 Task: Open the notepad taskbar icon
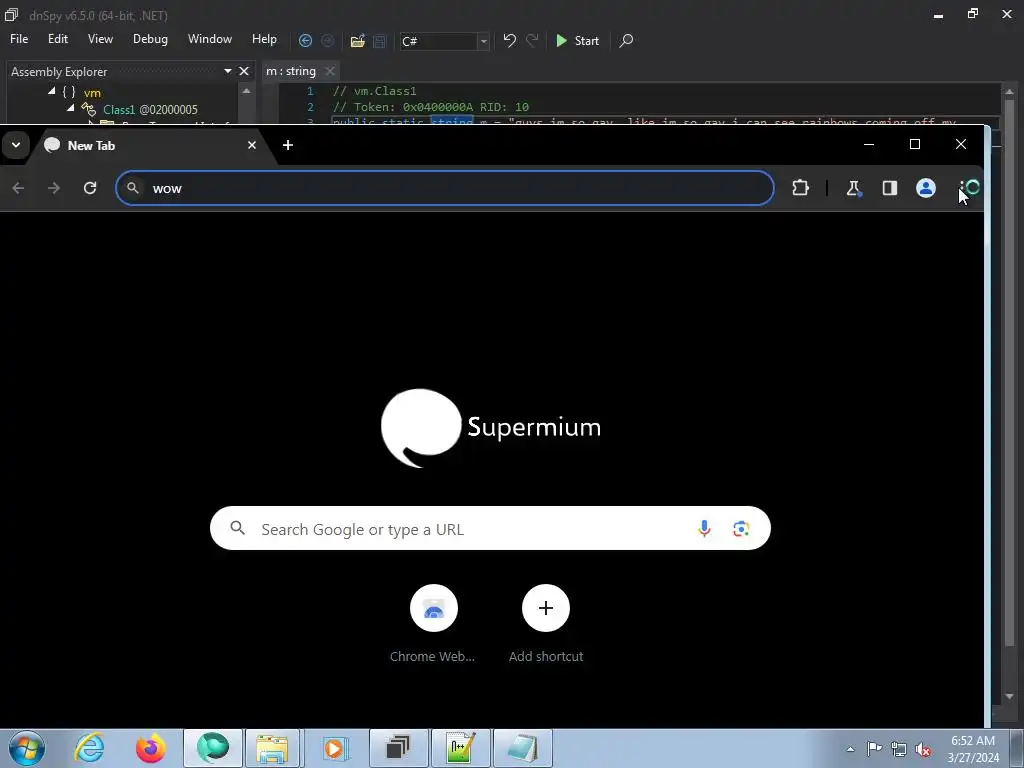(522, 748)
